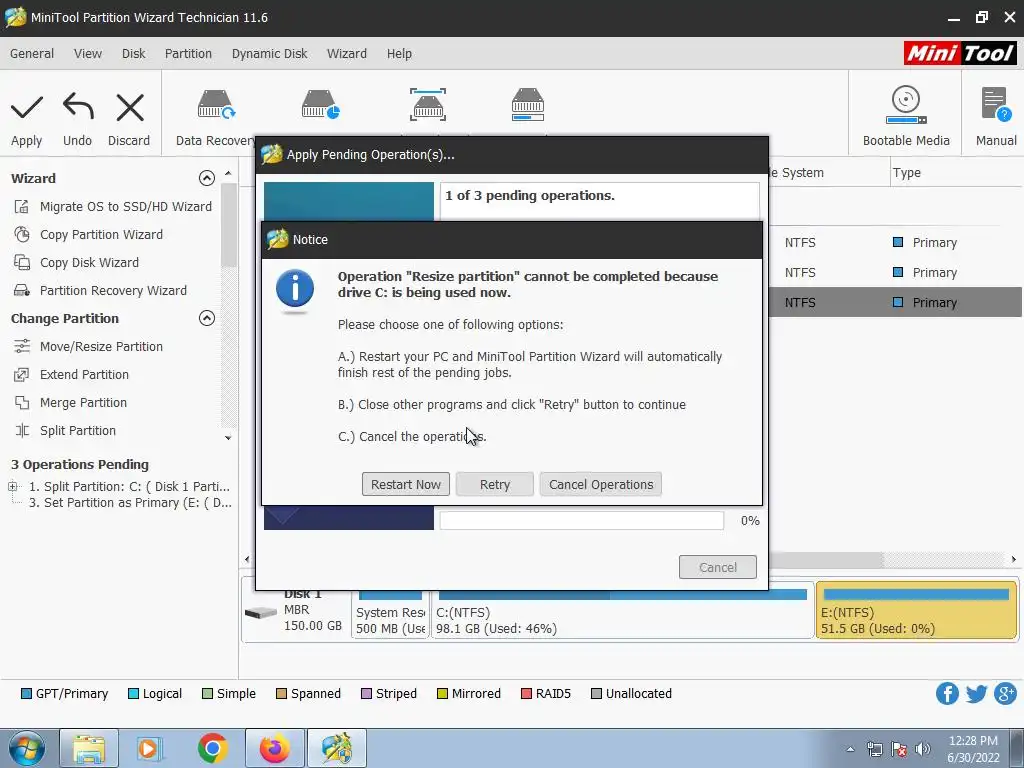The height and width of the screenshot is (768, 1024).
Task: Click the volume speaker tray icon
Action: point(923,749)
